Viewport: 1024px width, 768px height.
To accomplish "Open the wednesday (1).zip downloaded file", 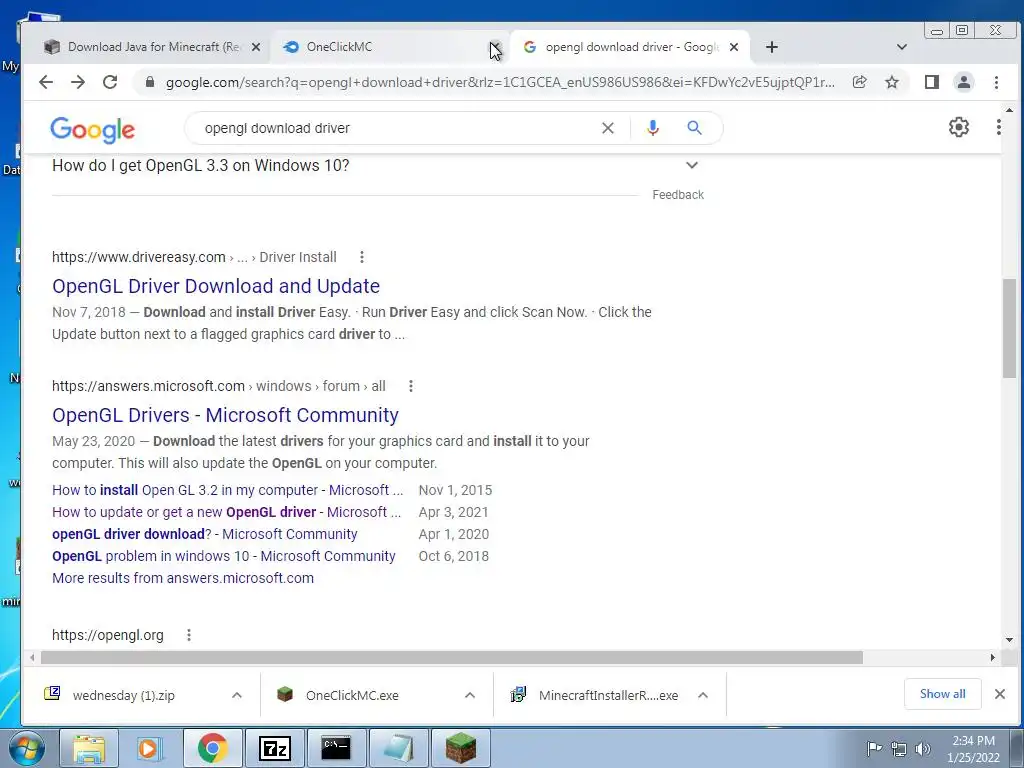I will pos(123,696).
